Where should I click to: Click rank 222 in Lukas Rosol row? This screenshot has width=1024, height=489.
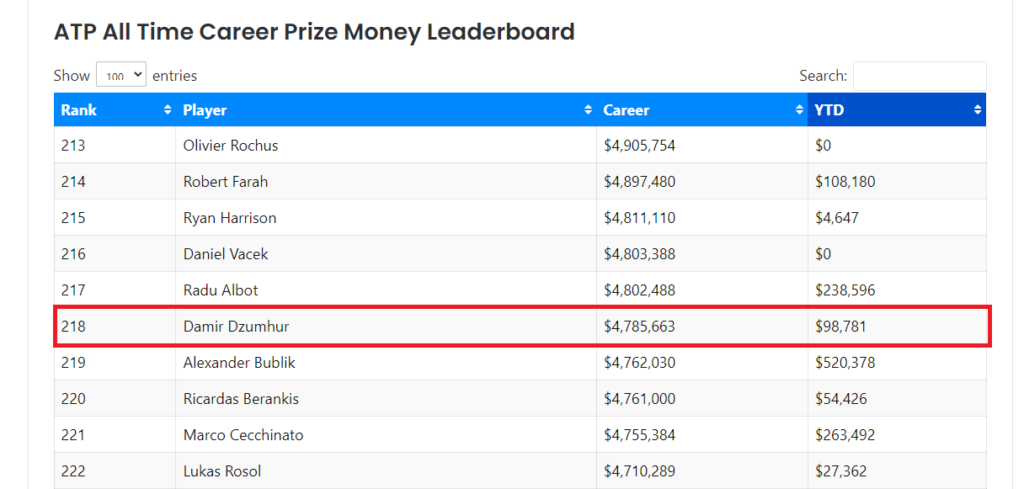point(73,471)
